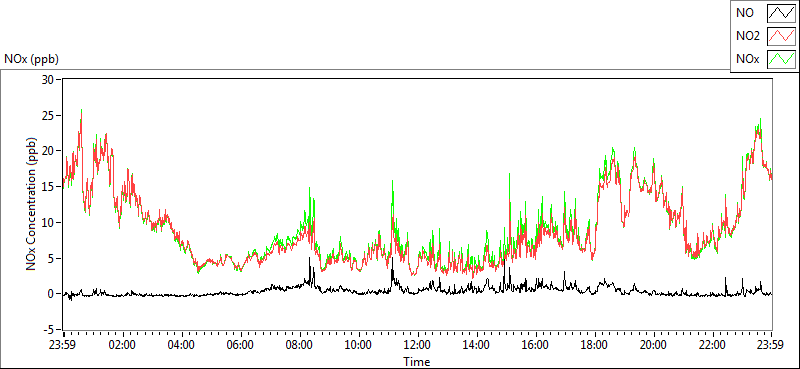Click the 15 y-axis tick label
The image size is (800, 369).
[x=49, y=186]
